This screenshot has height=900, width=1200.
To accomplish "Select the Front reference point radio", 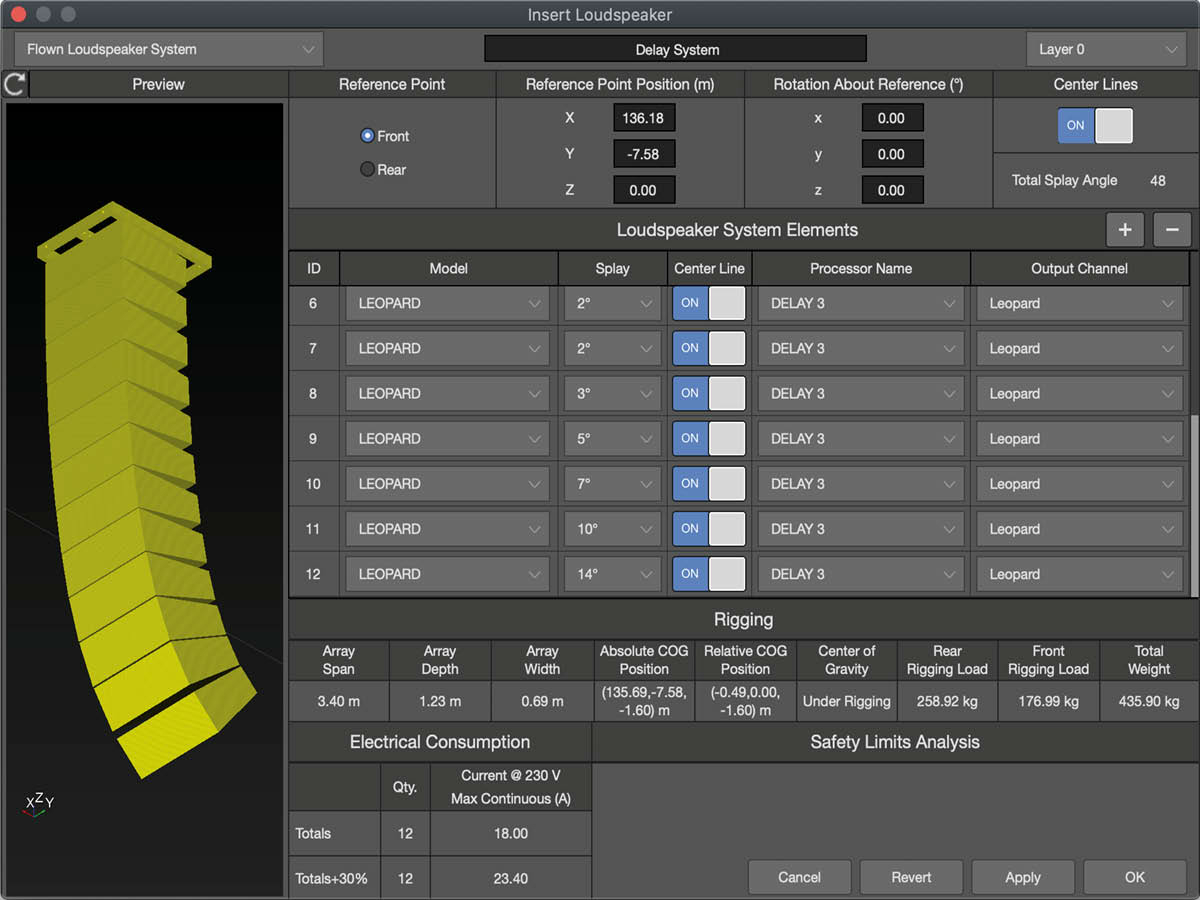I will coord(367,136).
